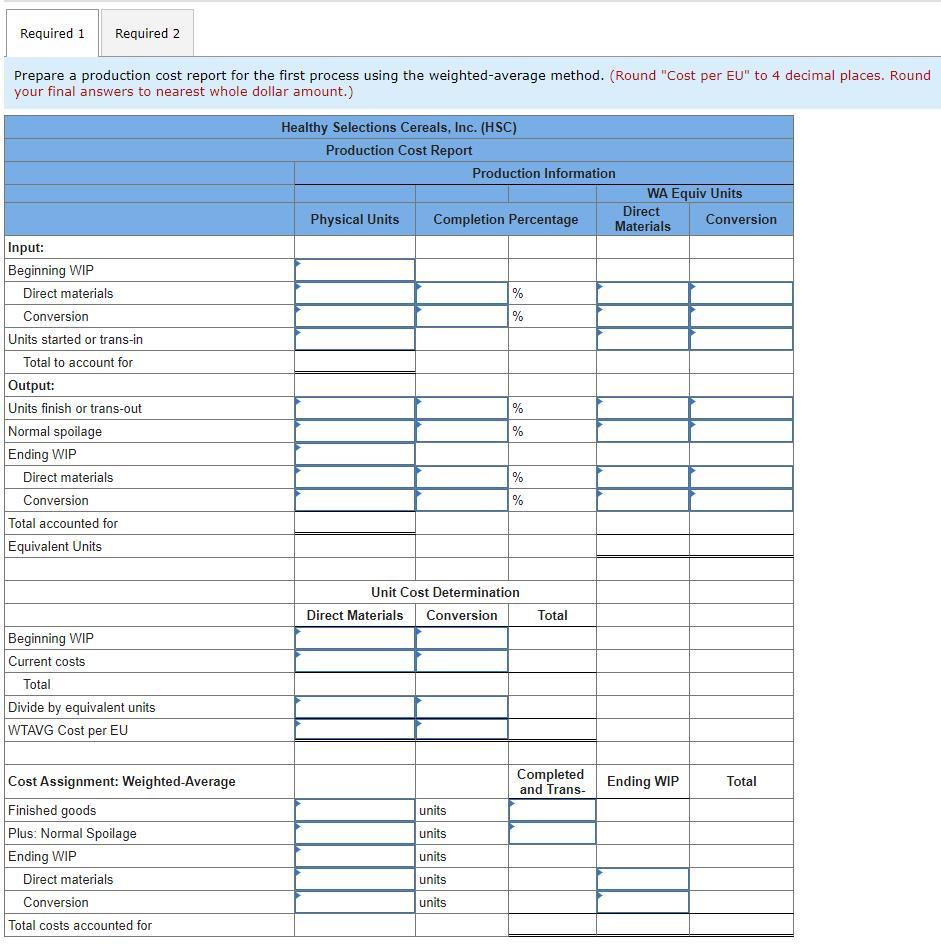Select the Required 1 tab

pos(52,32)
